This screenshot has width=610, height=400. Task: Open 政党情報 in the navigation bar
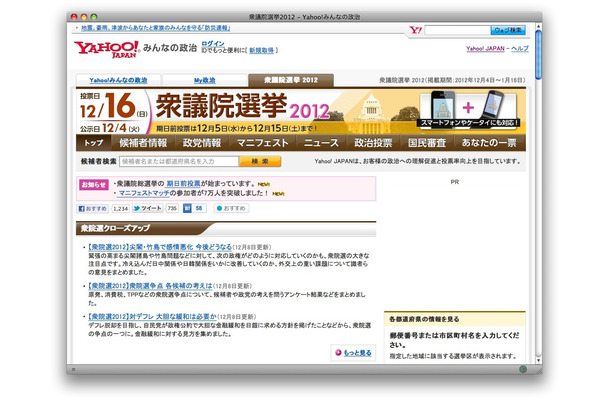202,143
